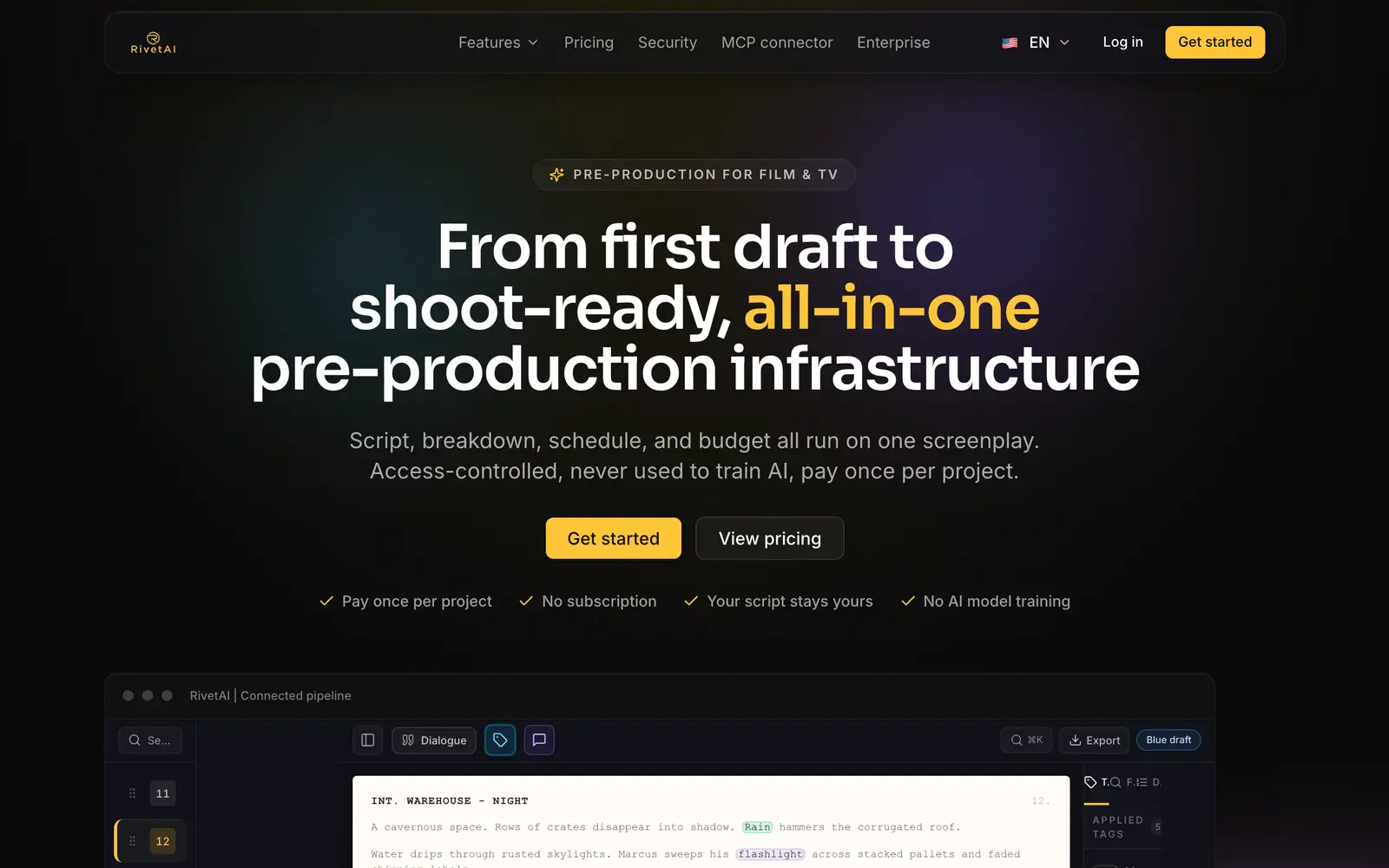Open the Pricing nav link
The width and height of the screenshot is (1389, 868).
(589, 43)
